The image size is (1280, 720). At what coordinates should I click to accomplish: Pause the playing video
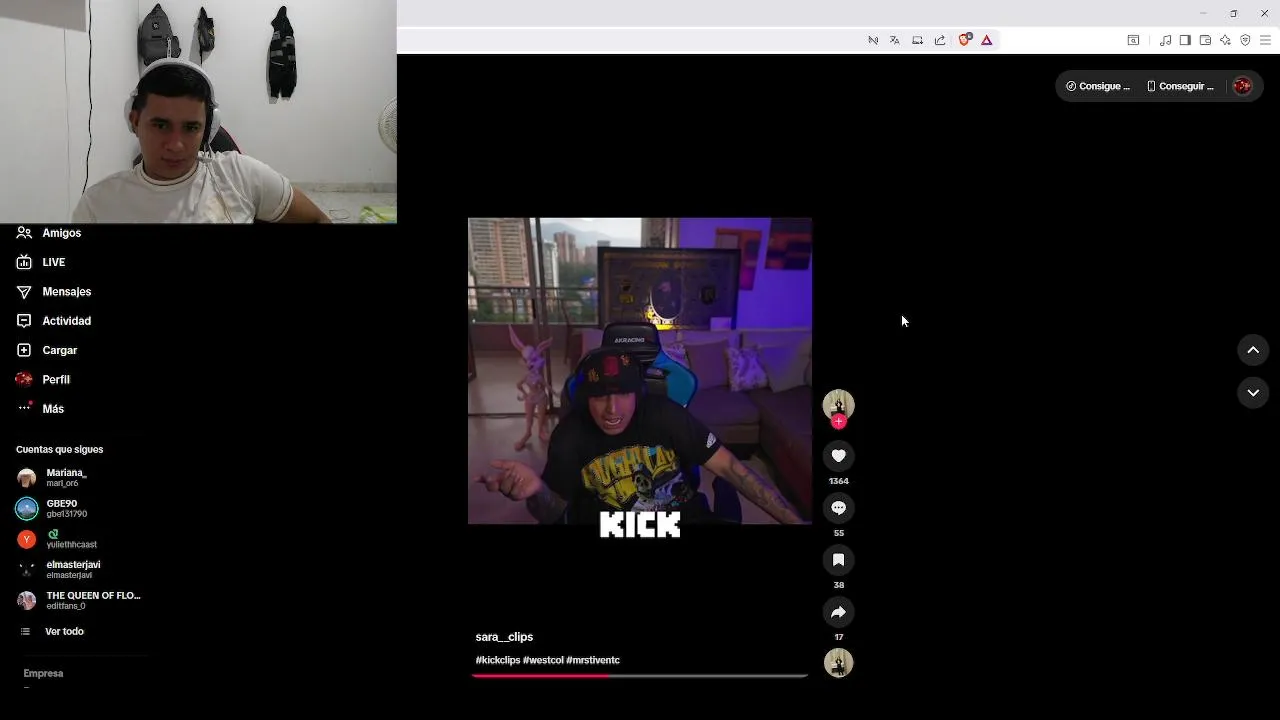pyautogui.click(x=640, y=371)
